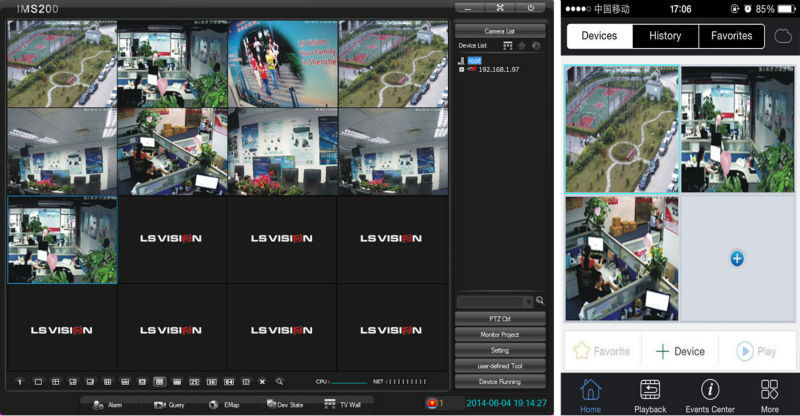Select device 192.168.1.97 in the tree

pyautogui.click(x=498, y=69)
